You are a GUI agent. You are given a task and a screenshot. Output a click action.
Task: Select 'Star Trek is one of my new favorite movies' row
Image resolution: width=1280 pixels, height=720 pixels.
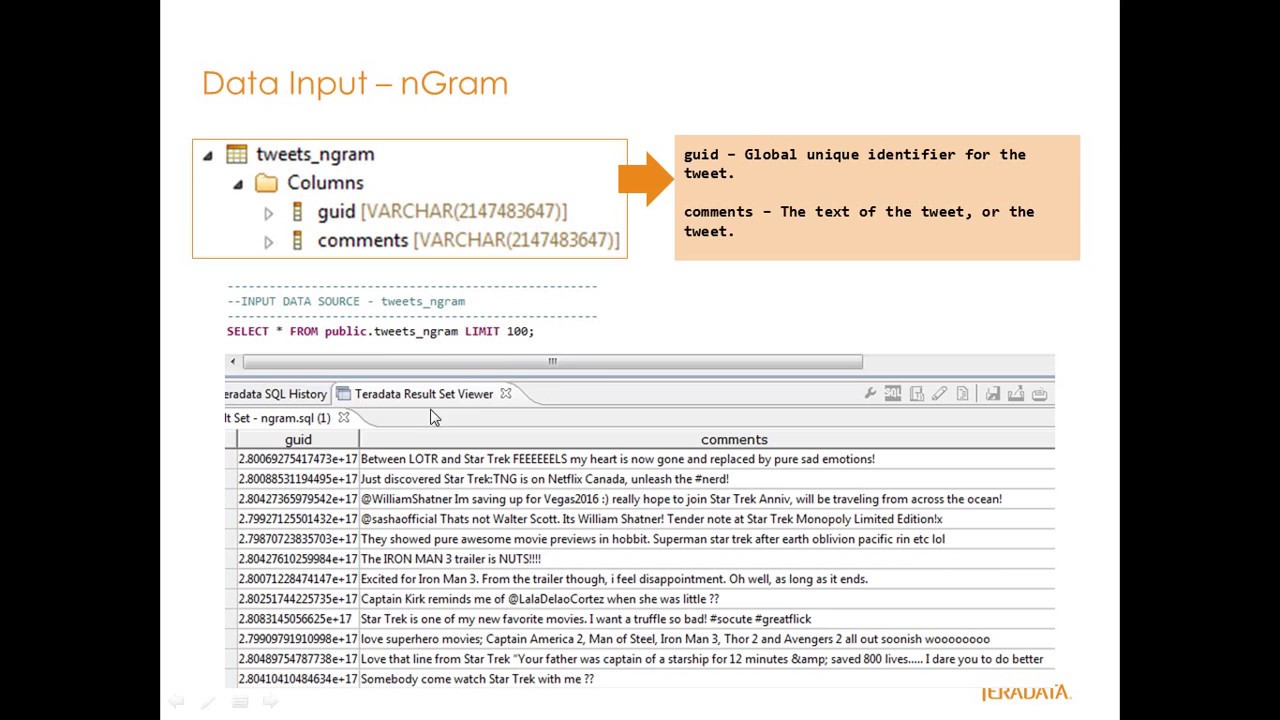[x=640, y=619]
